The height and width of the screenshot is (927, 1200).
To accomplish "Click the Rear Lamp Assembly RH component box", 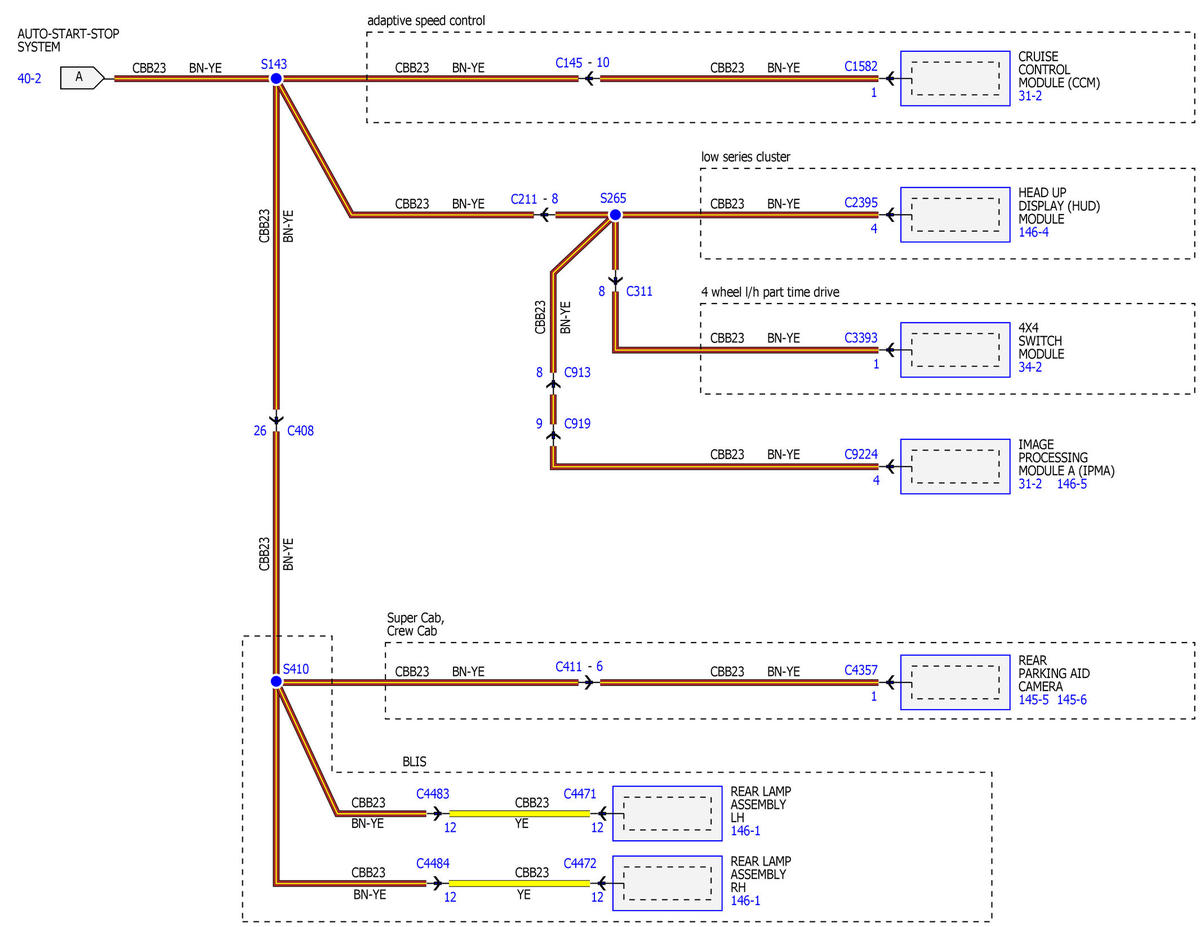I will coord(667,882).
